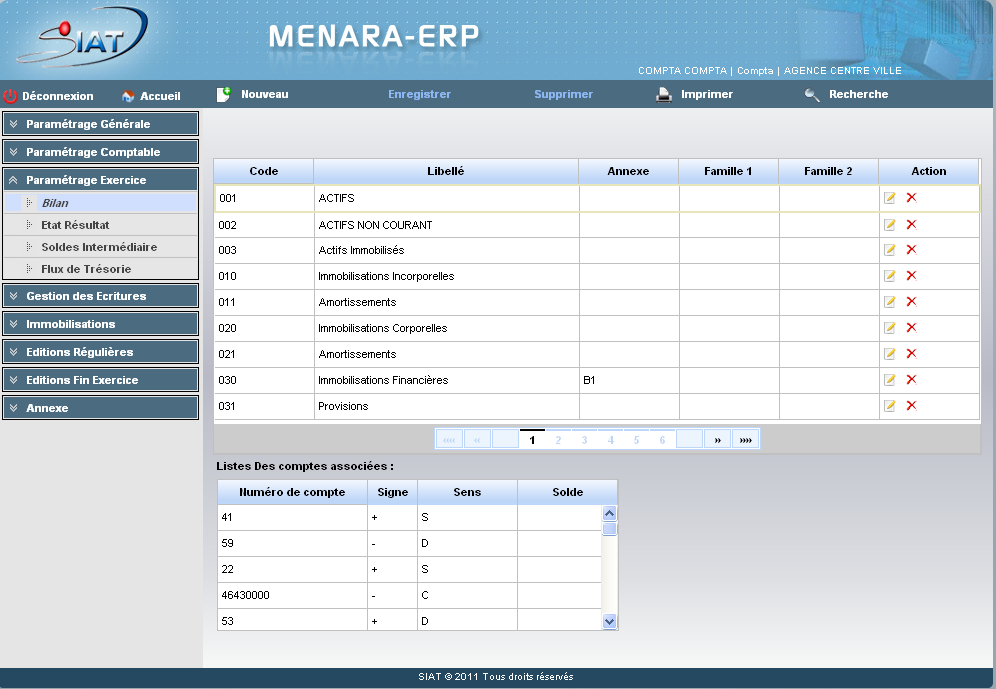Go to page 3 of the table
The height and width of the screenshot is (689, 996).
point(584,440)
